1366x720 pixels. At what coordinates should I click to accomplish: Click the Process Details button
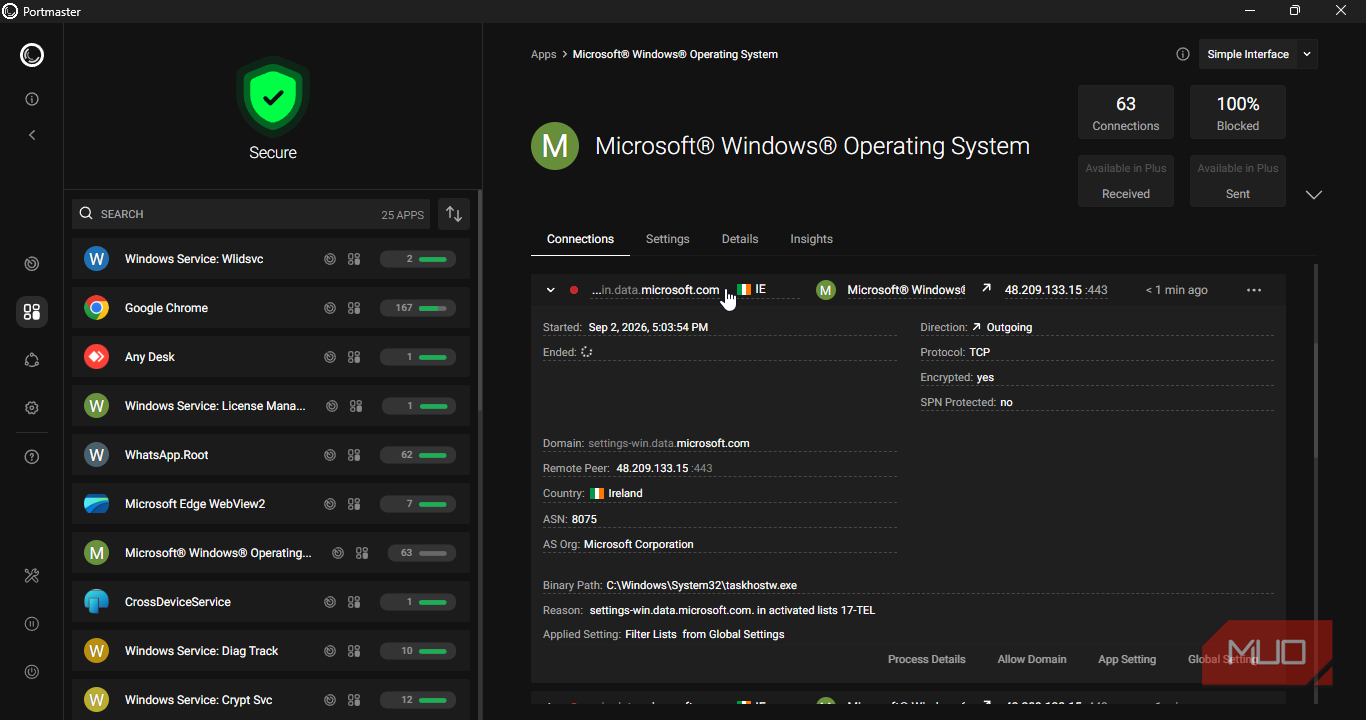[927, 659]
